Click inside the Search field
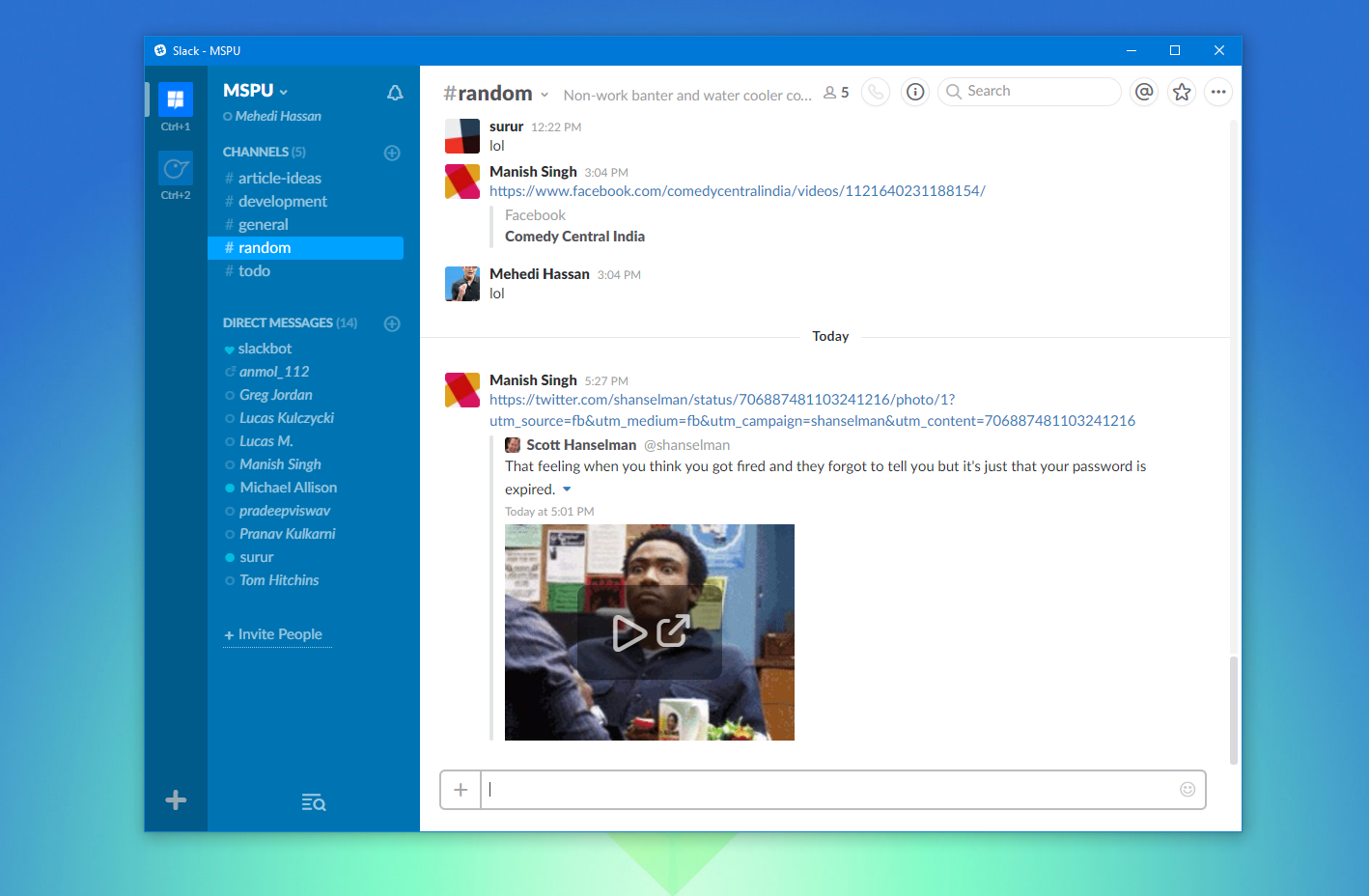This screenshot has width=1369, height=896. coord(1029,92)
